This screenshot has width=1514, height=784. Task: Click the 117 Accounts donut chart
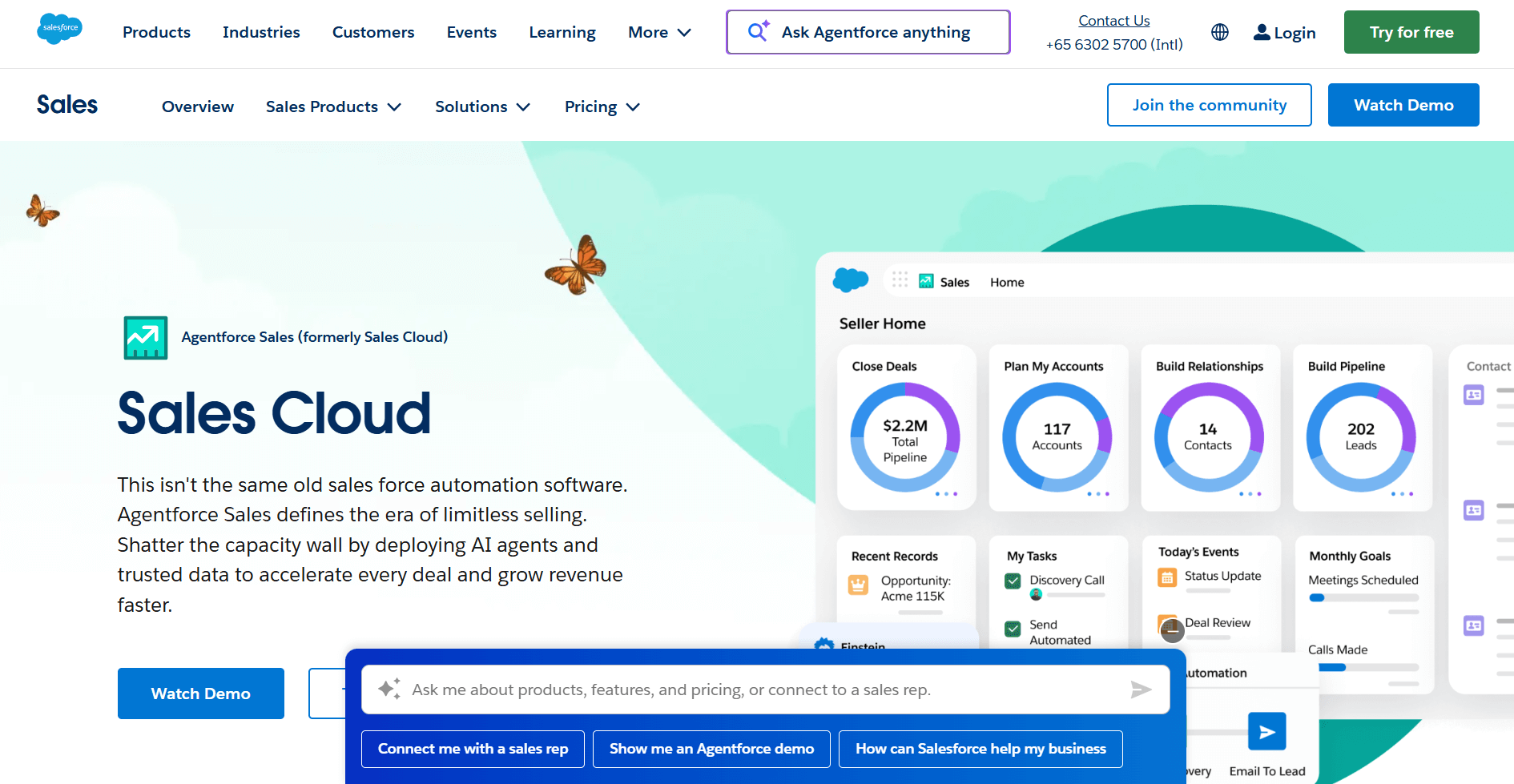(1057, 437)
